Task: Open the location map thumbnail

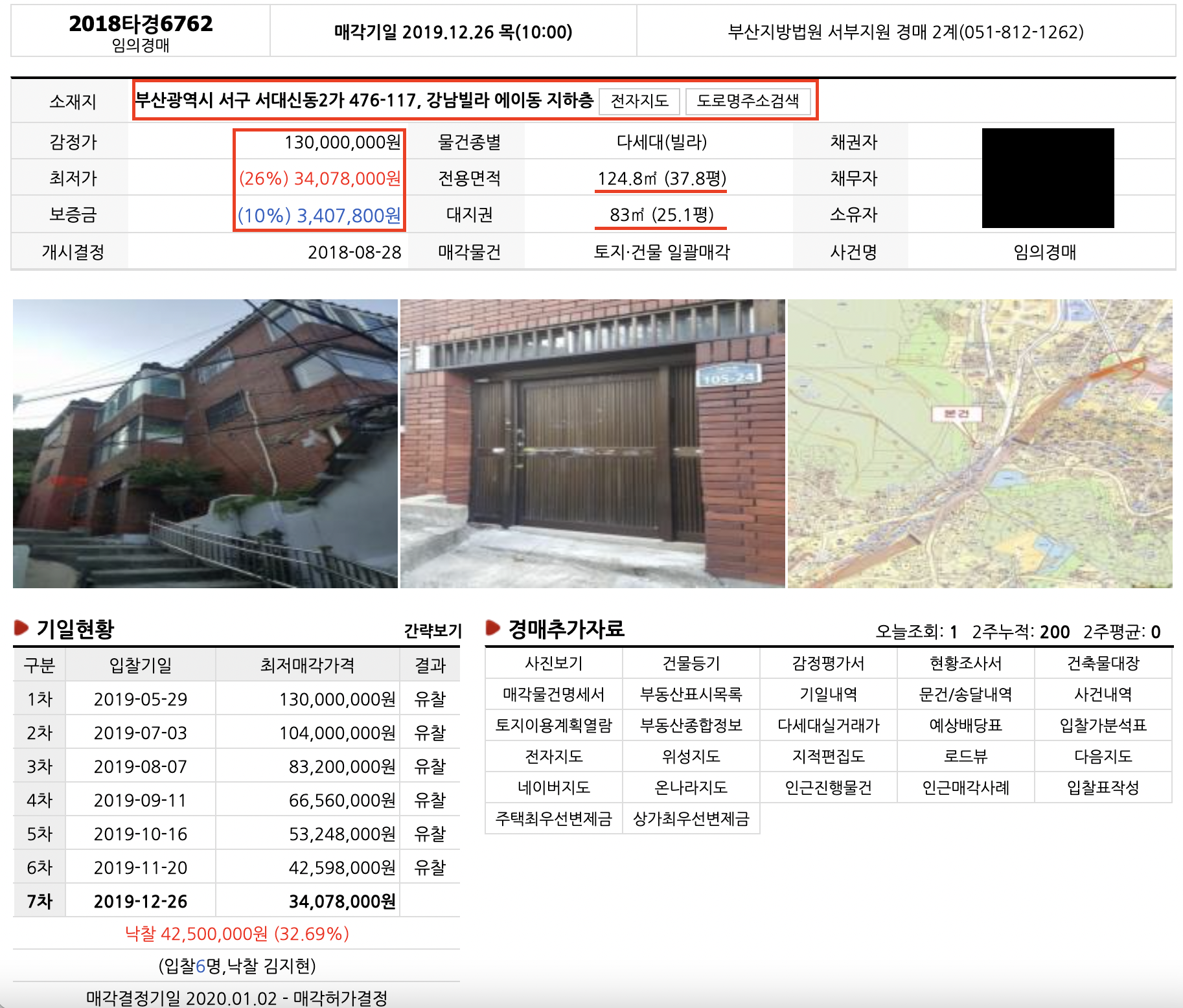Action: [980, 444]
